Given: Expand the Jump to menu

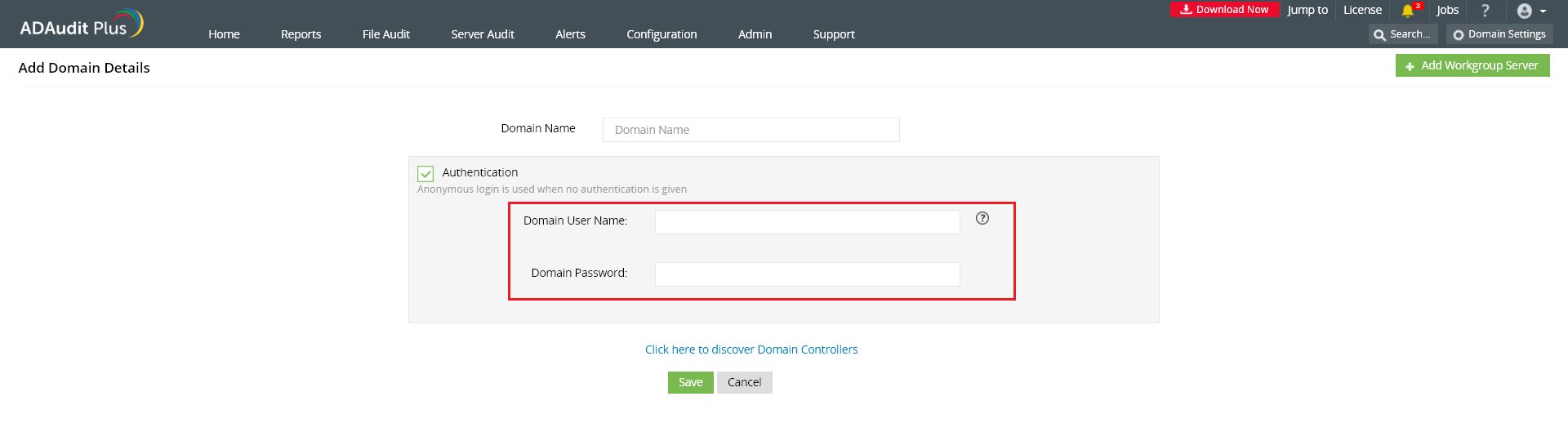Looking at the screenshot, I should coord(1307,10).
